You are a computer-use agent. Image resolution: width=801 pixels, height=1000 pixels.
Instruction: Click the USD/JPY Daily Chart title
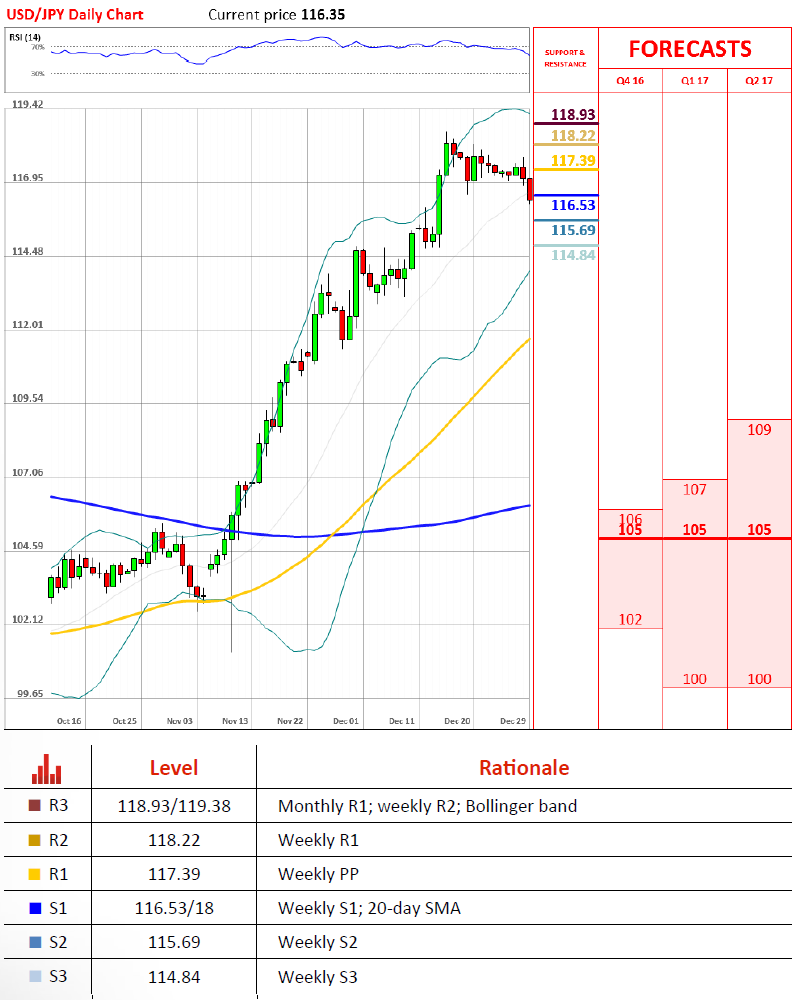pyautogui.click(x=75, y=15)
